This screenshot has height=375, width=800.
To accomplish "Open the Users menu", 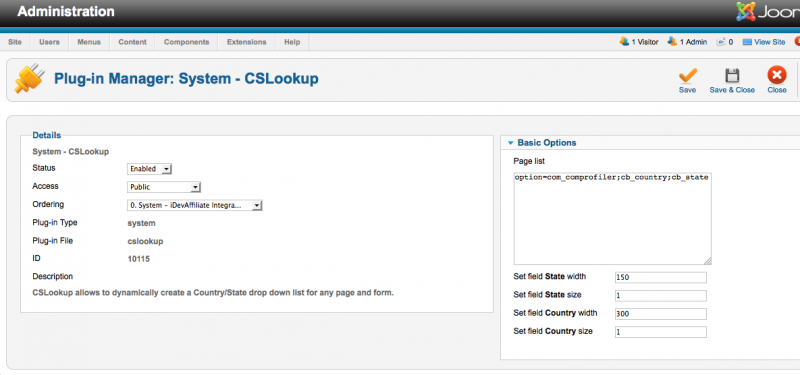I will pos(49,42).
